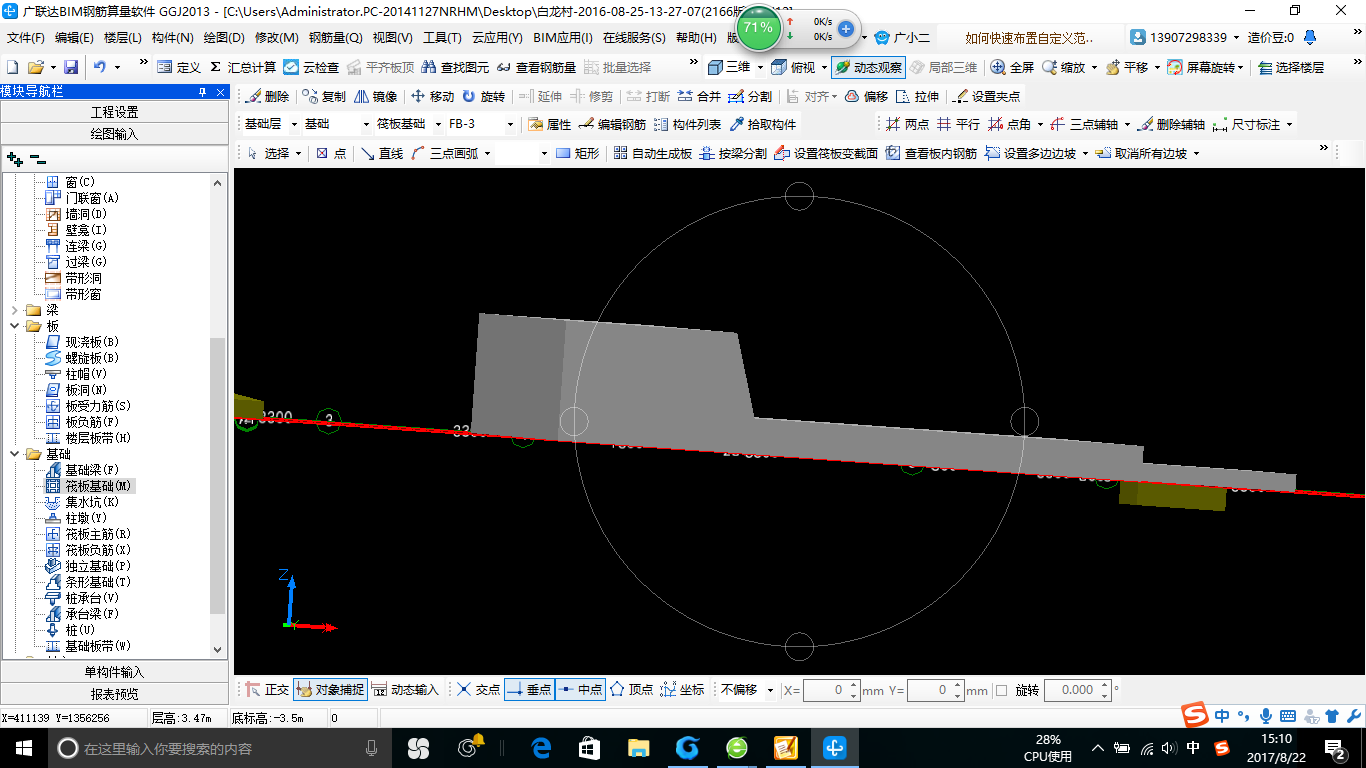Select the 矩形 rectangle drawing tool
This screenshot has width=1366, height=768.
(577, 153)
